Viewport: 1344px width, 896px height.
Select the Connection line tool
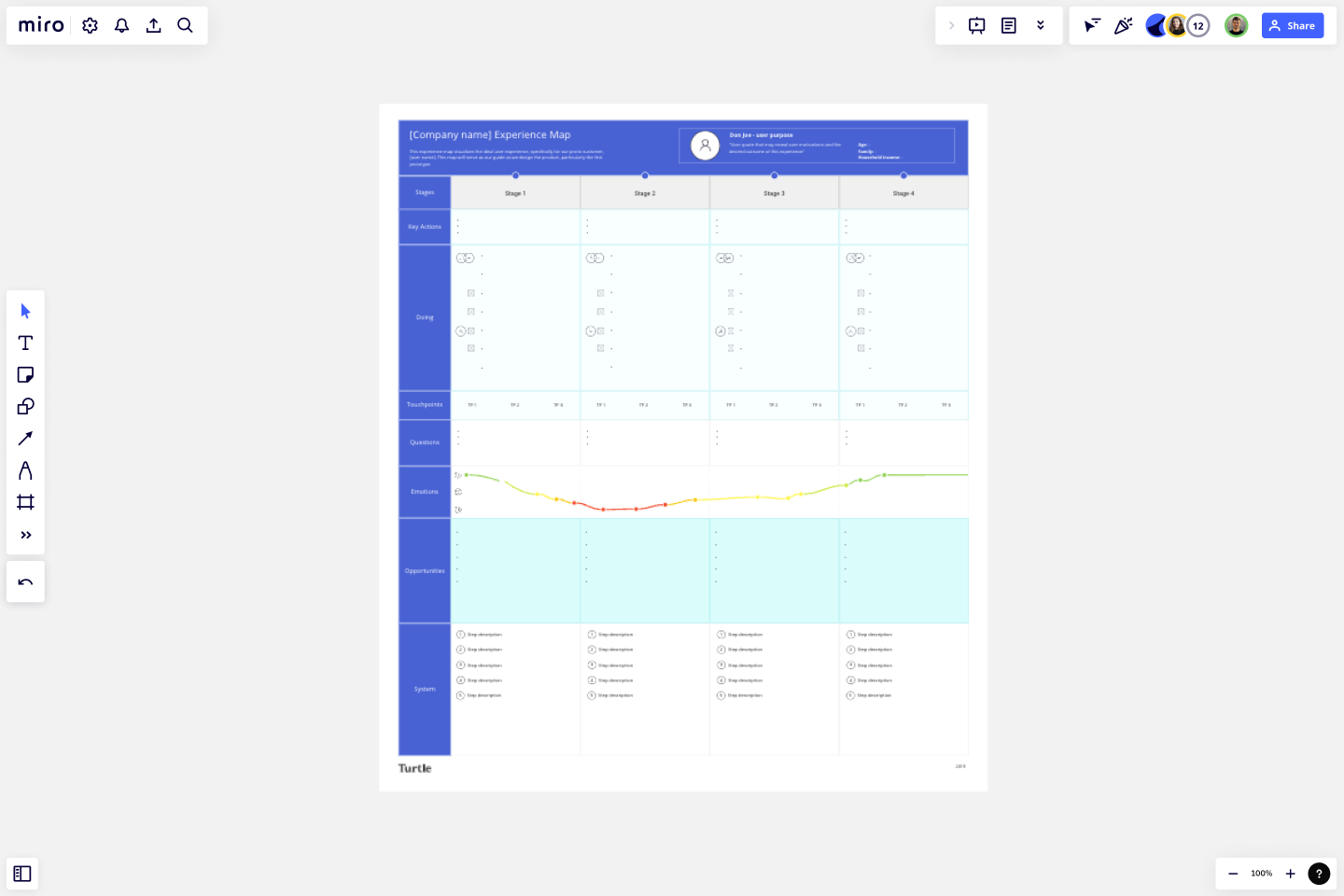[25, 438]
